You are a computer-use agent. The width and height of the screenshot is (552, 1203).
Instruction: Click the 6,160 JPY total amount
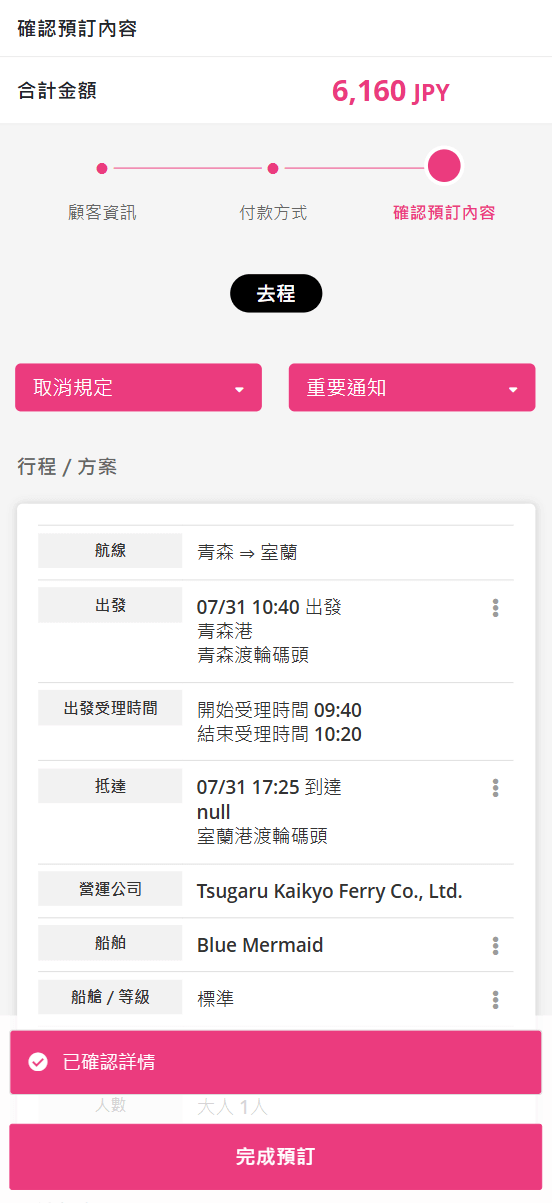coord(391,92)
